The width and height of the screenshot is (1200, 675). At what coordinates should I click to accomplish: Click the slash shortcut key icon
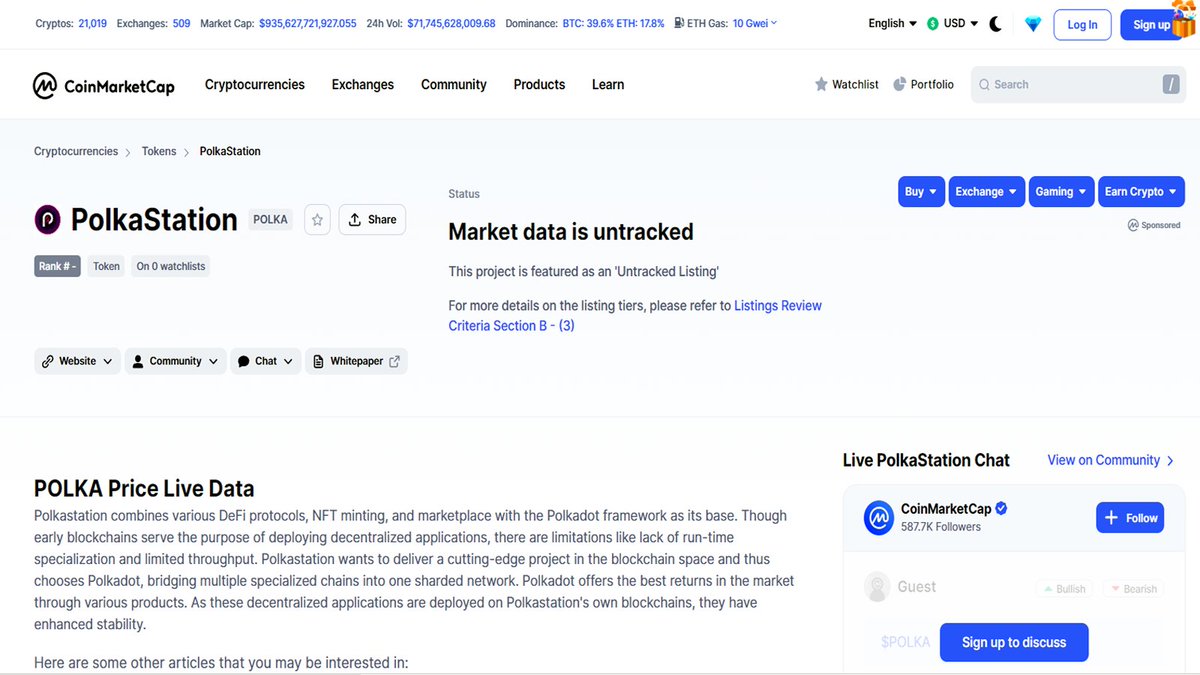pos(1171,85)
